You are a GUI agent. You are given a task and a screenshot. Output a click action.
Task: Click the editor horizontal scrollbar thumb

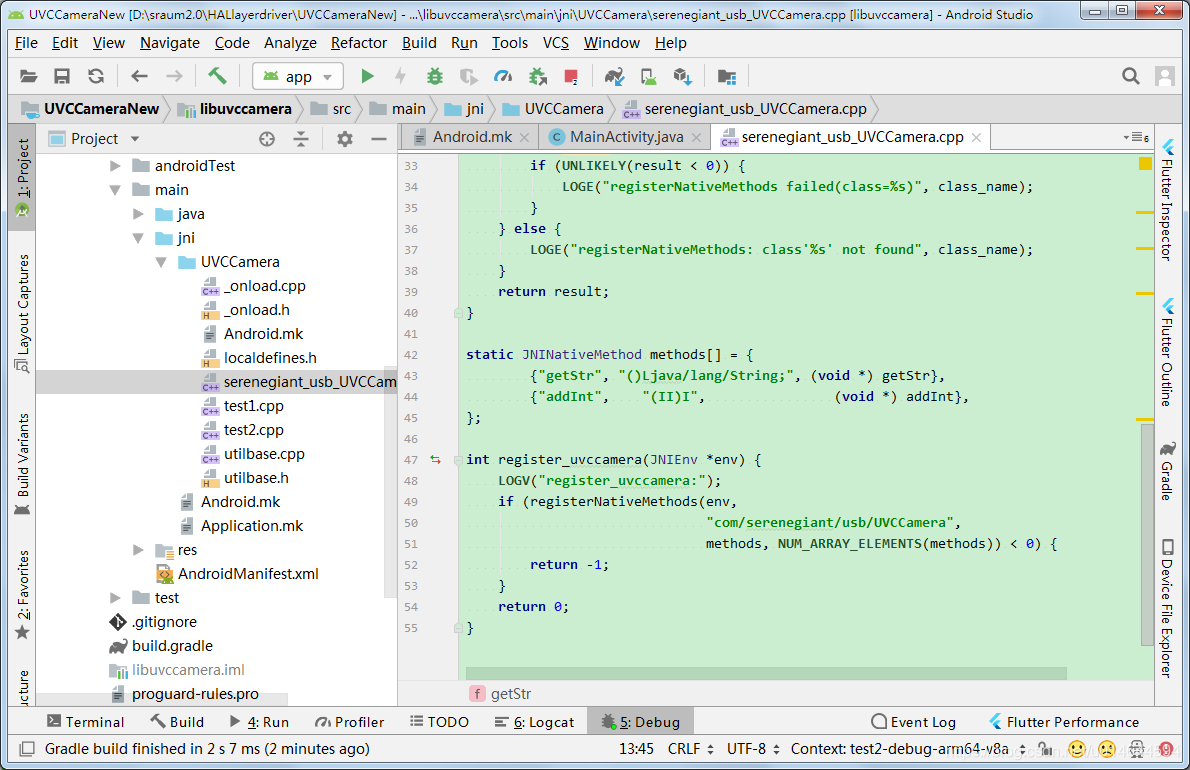click(x=766, y=674)
